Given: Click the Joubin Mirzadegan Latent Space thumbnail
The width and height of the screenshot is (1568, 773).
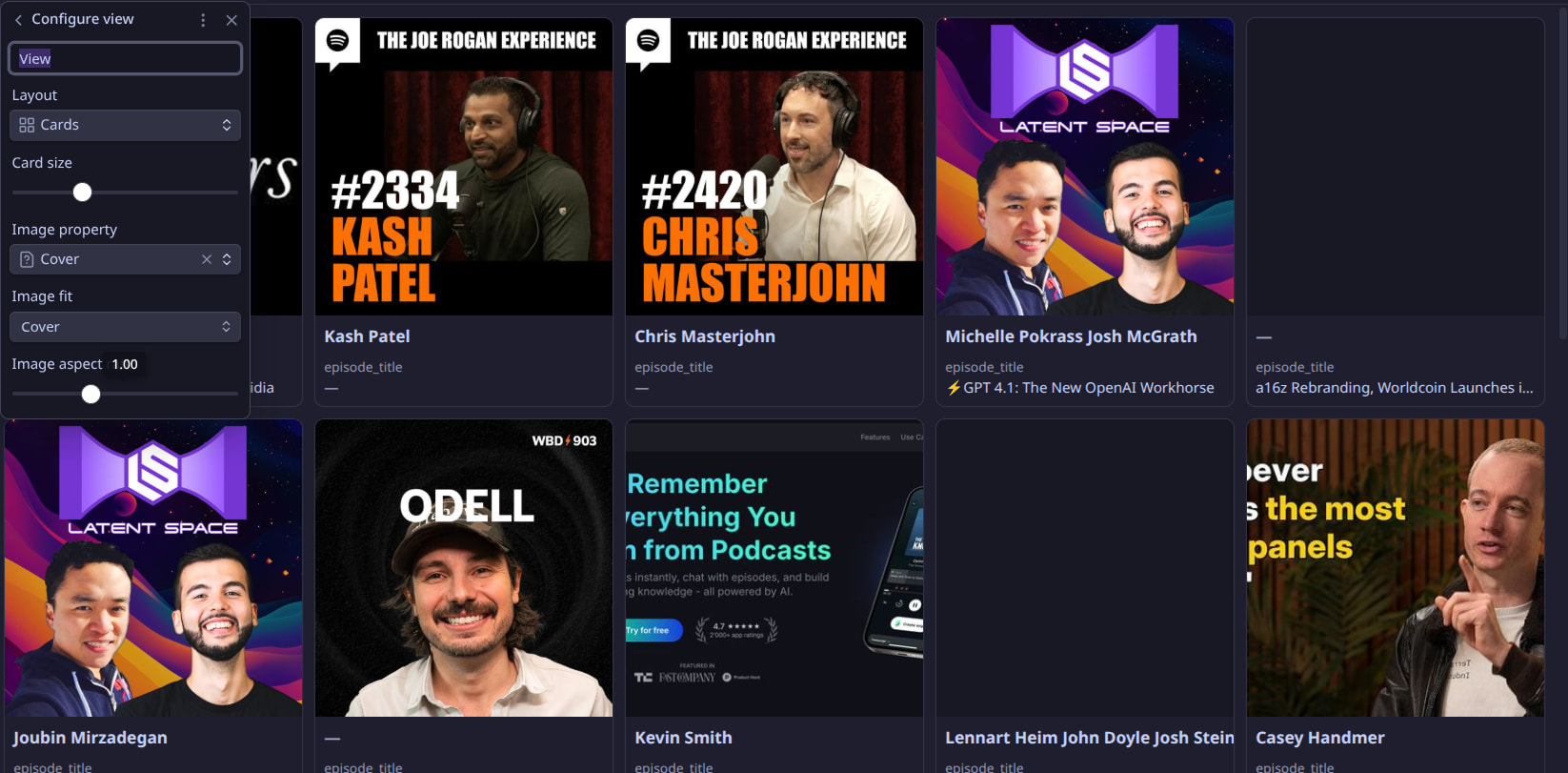Looking at the screenshot, I should coord(153,568).
